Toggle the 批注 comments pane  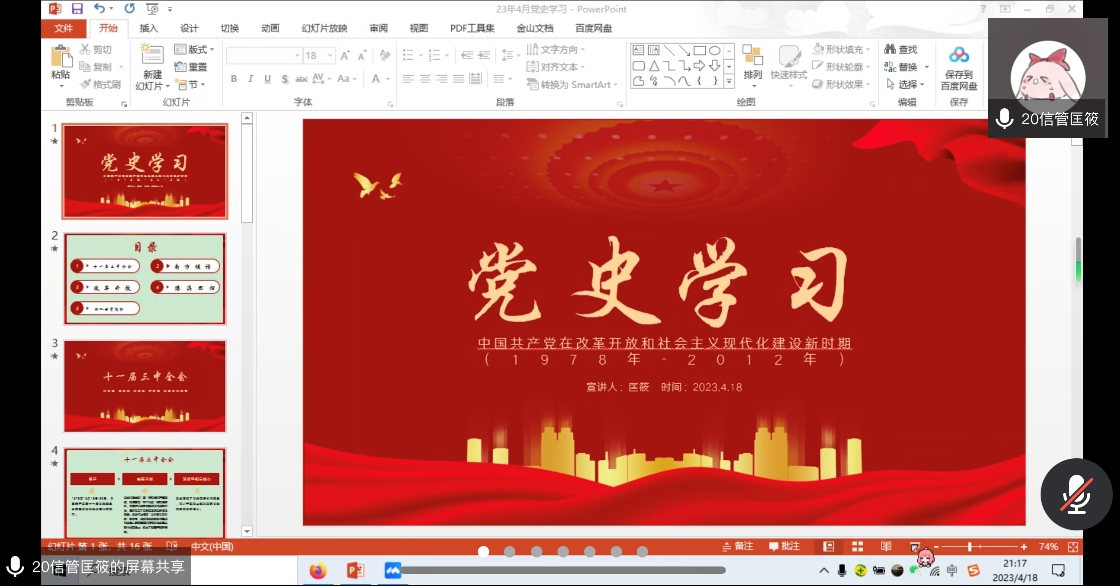click(784, 547)
